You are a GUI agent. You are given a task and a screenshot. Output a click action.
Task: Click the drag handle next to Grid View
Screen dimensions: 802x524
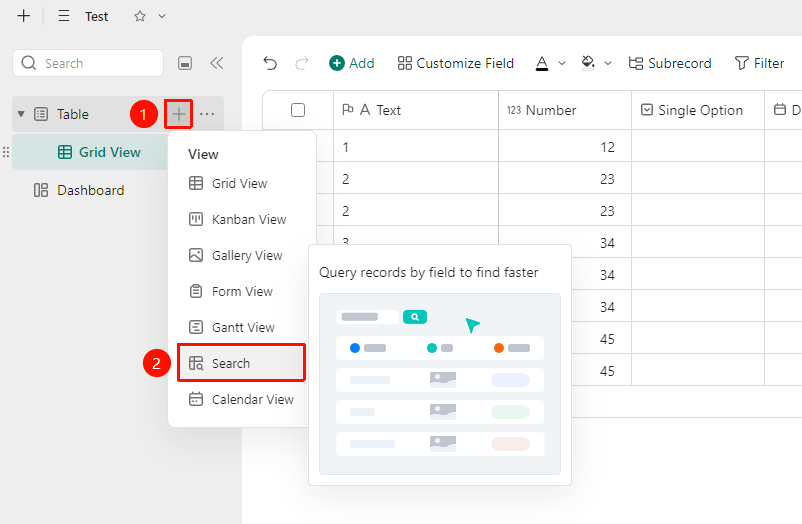(x=6, y=152)
